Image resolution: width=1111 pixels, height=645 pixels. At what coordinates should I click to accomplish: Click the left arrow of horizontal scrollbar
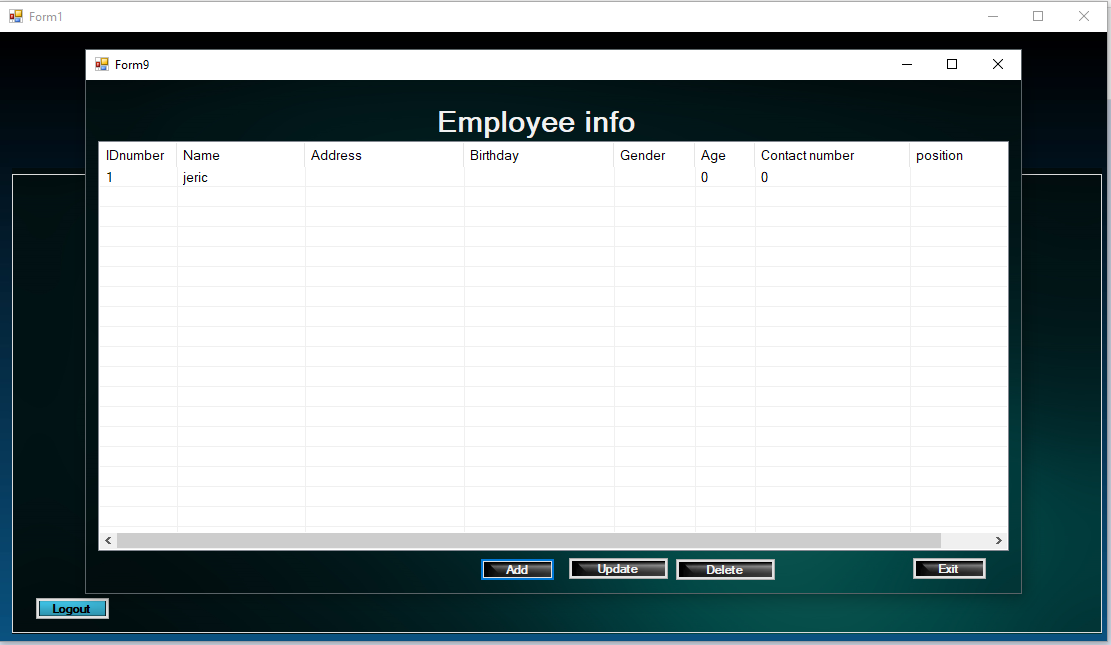point(108,540)
